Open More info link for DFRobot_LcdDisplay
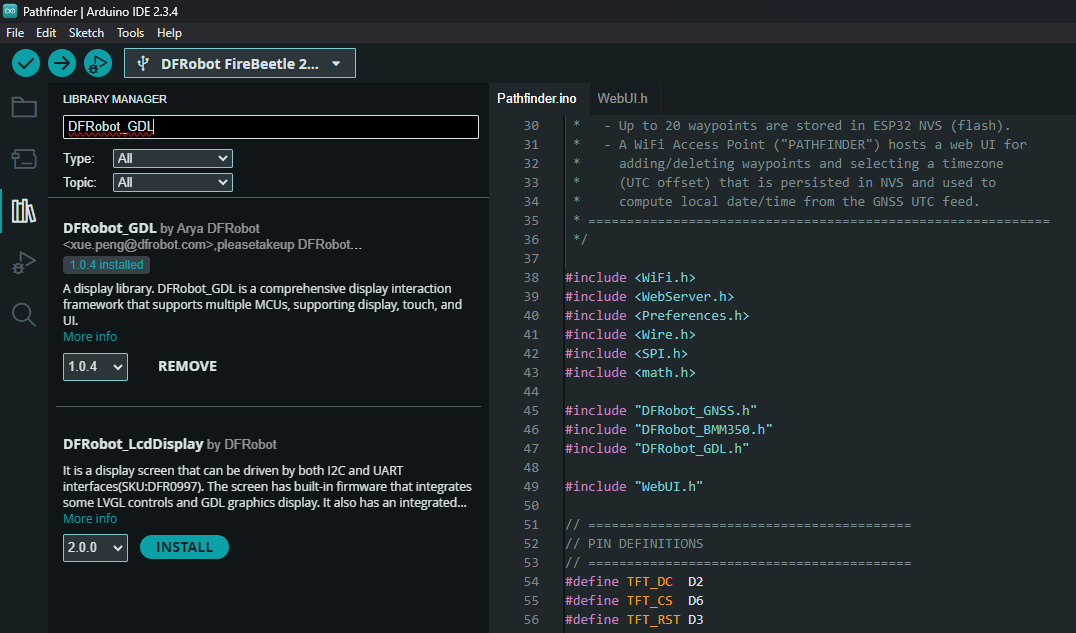Screen dimensions: 1076x633 [x=90, y=518]
